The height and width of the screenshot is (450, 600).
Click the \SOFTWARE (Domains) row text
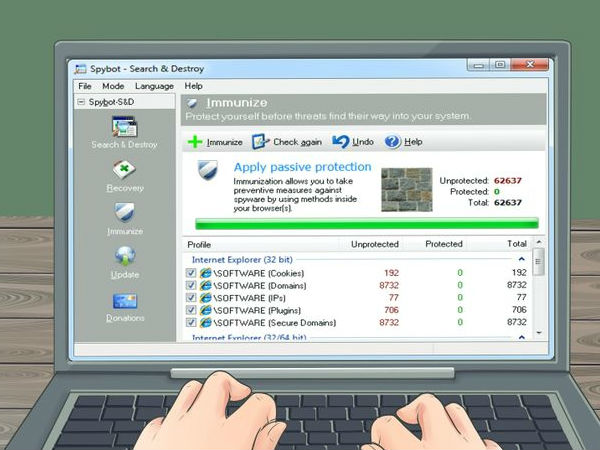260,286
